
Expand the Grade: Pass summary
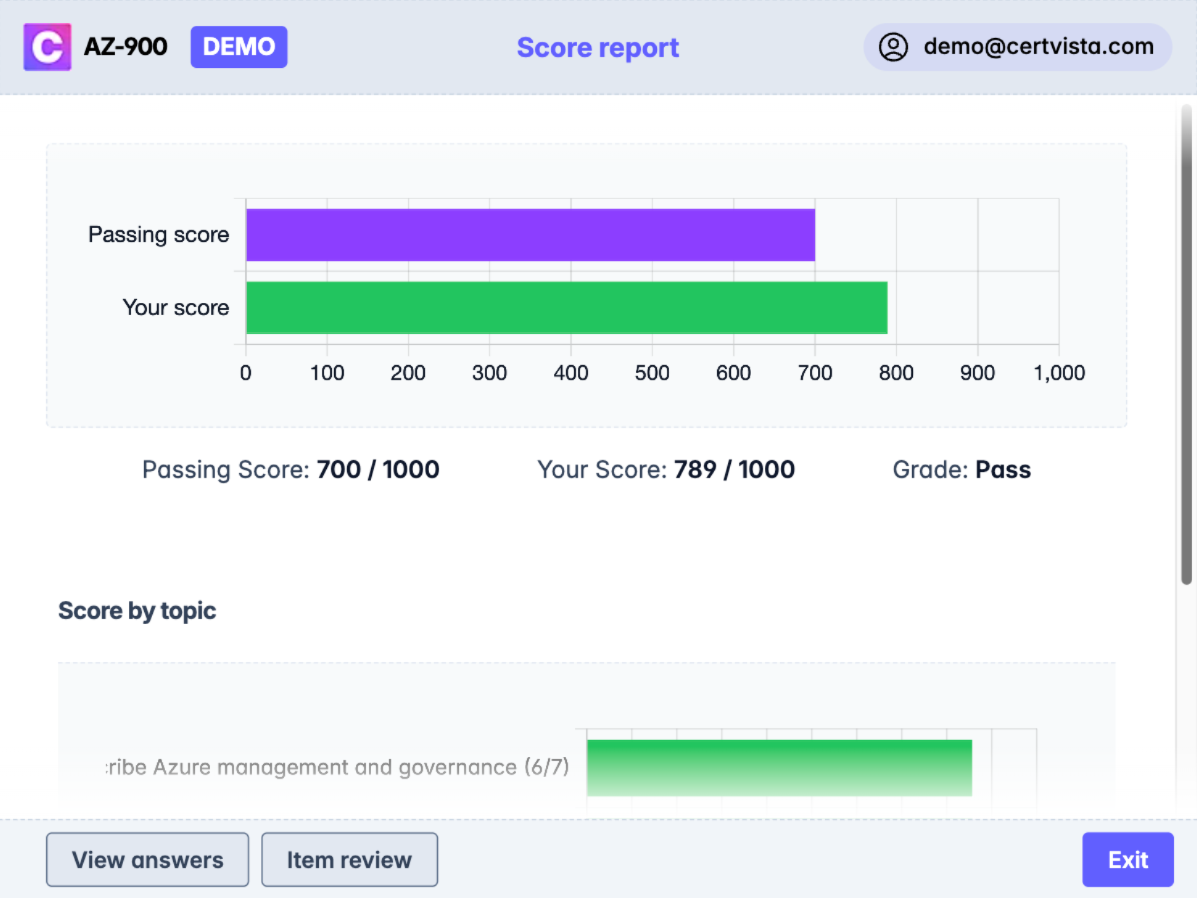pos(961,469)
